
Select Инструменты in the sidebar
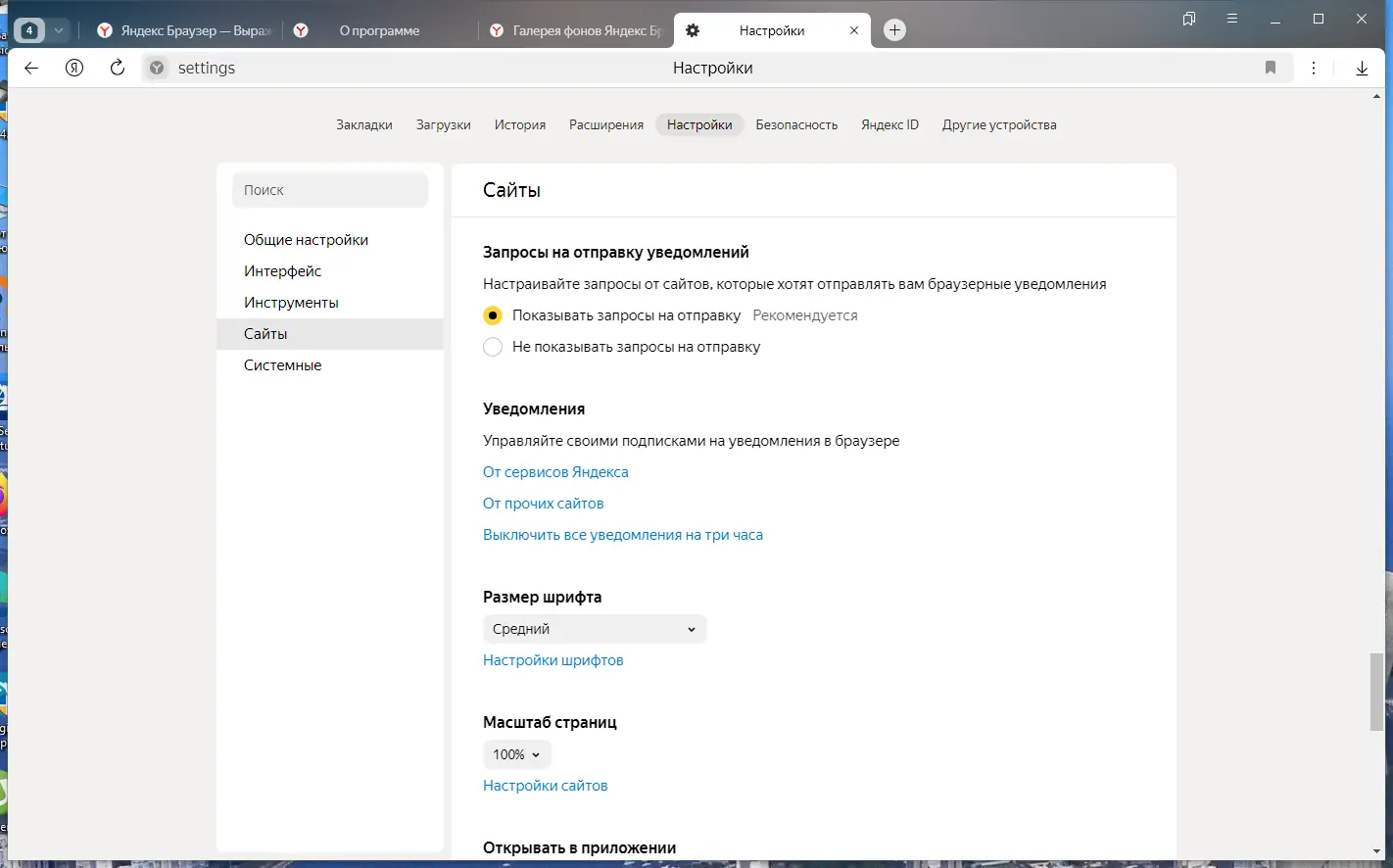click(x=330, y=303)
